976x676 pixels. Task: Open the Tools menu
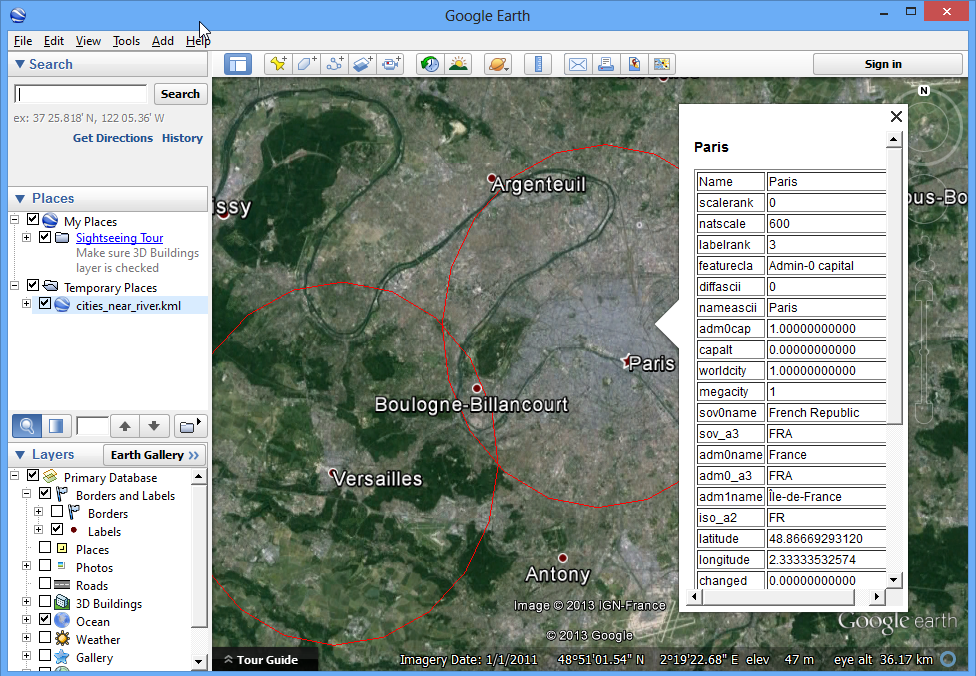tap(126, 41)
